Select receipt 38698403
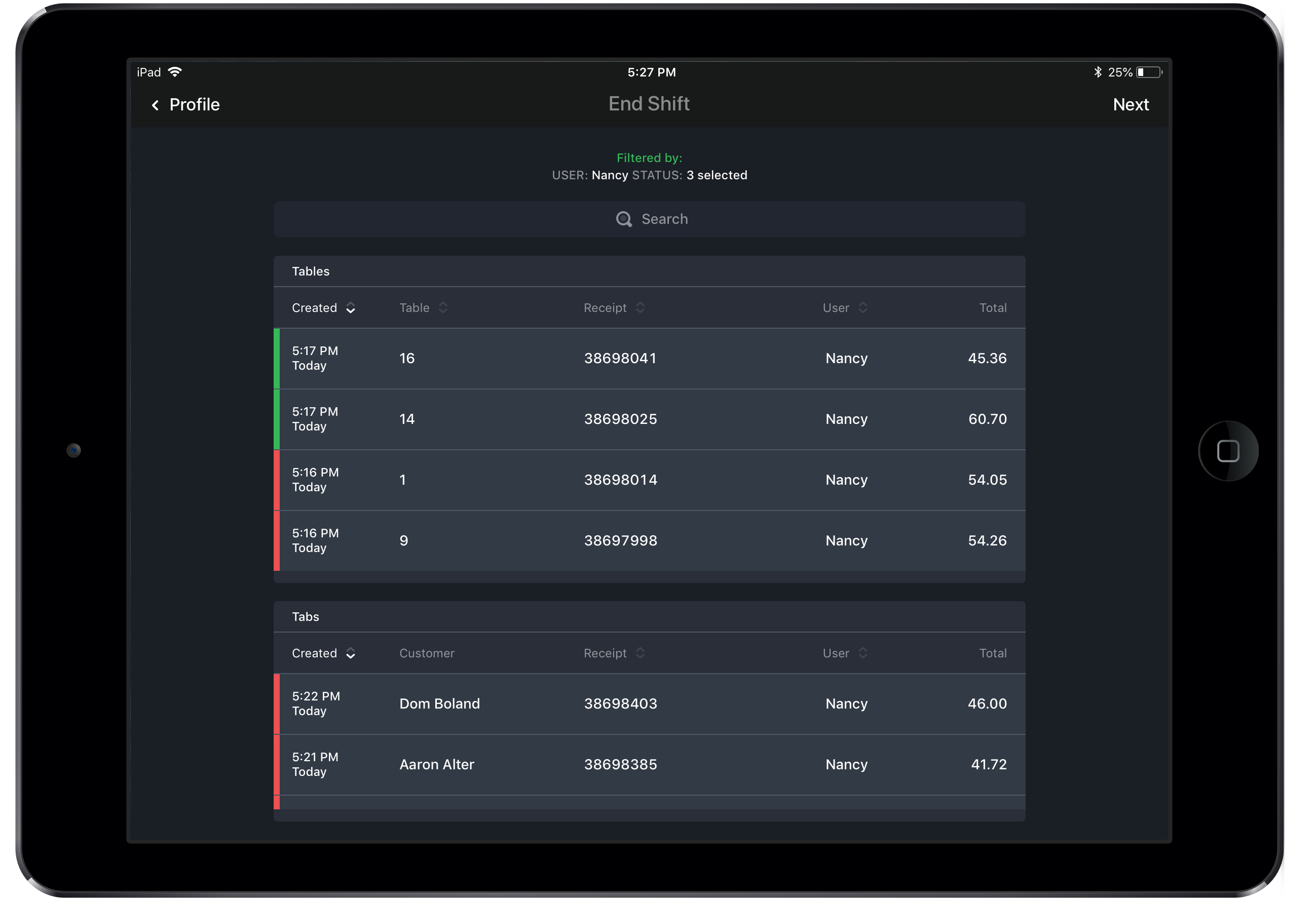 click(621, 704)
